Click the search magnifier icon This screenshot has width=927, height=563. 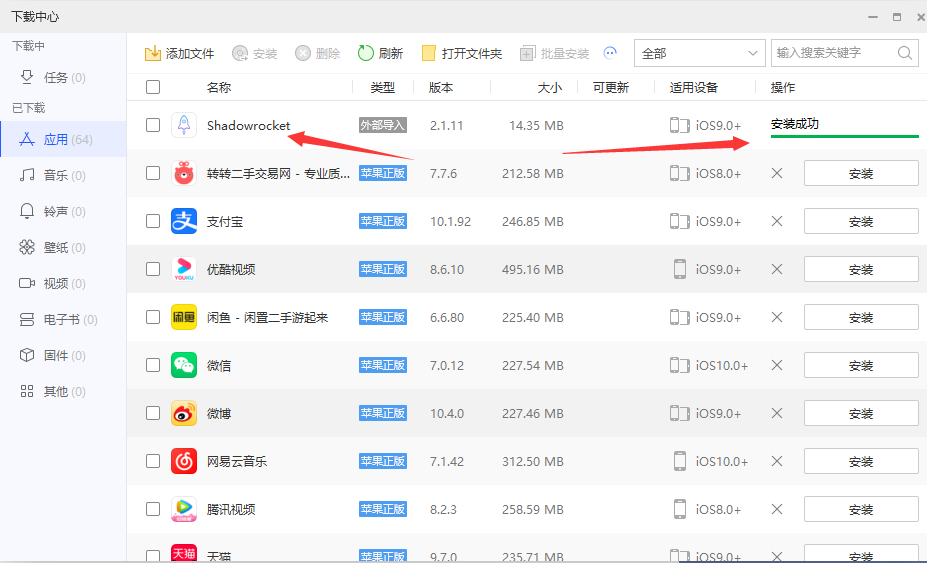pyautogui.click(x=904, y=53)
